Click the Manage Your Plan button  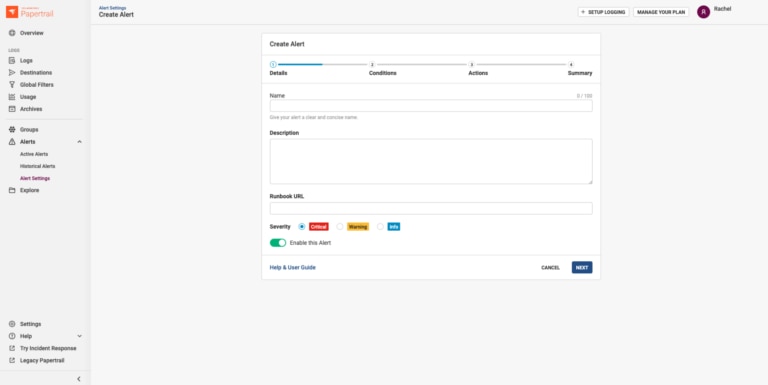click(x=661, y=12)
